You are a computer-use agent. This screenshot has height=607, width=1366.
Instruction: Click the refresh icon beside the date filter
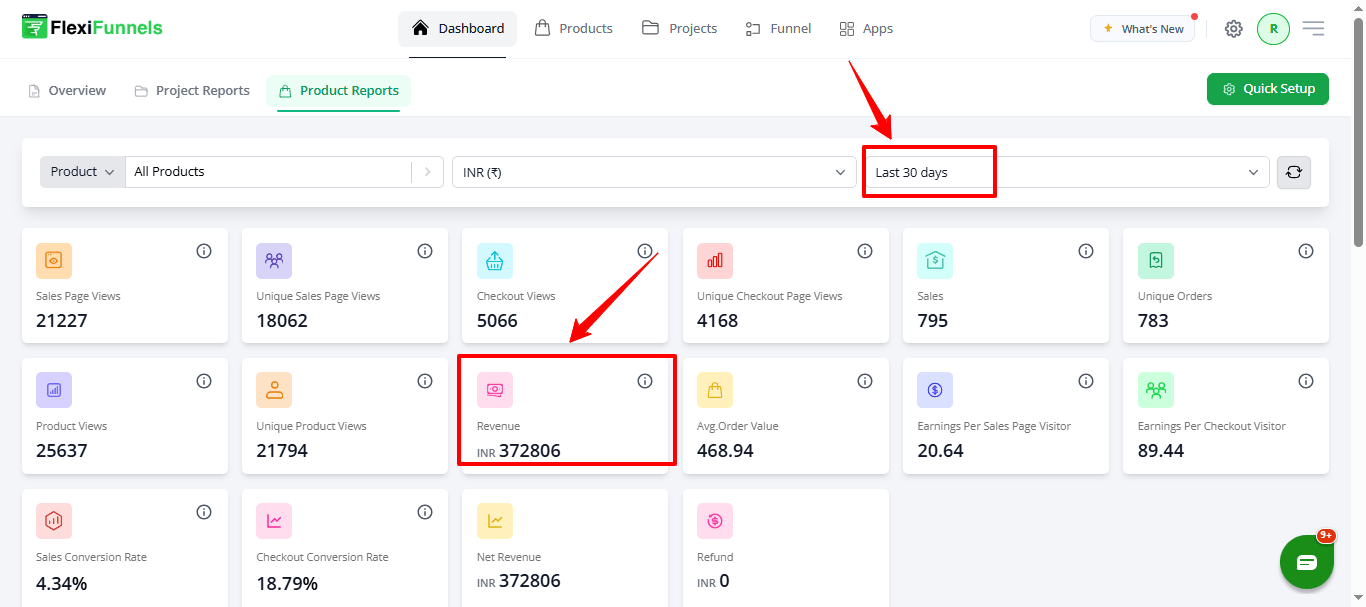[x=1293, y=172]
